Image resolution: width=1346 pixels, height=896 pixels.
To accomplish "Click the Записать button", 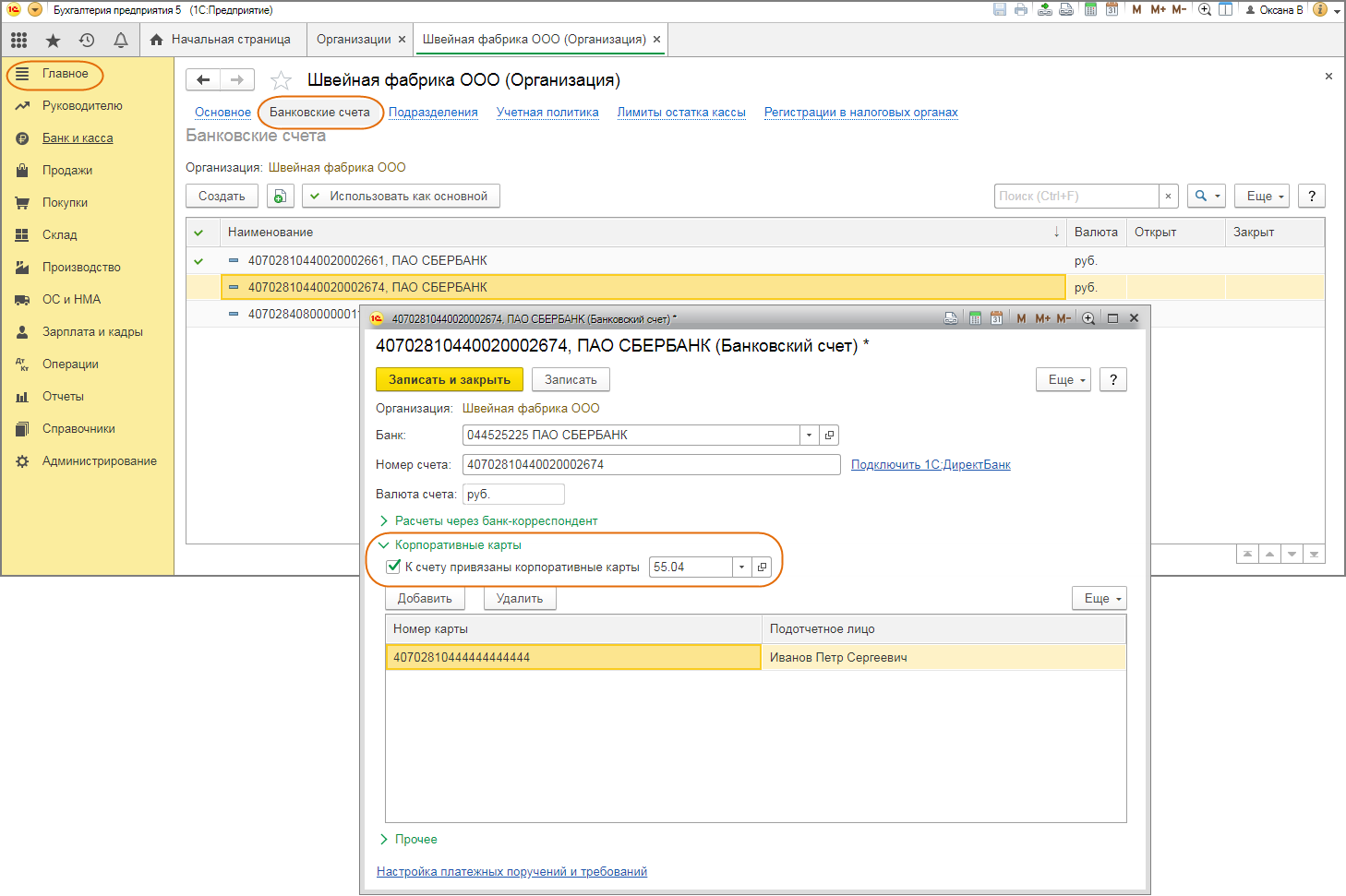I will 571,380.
